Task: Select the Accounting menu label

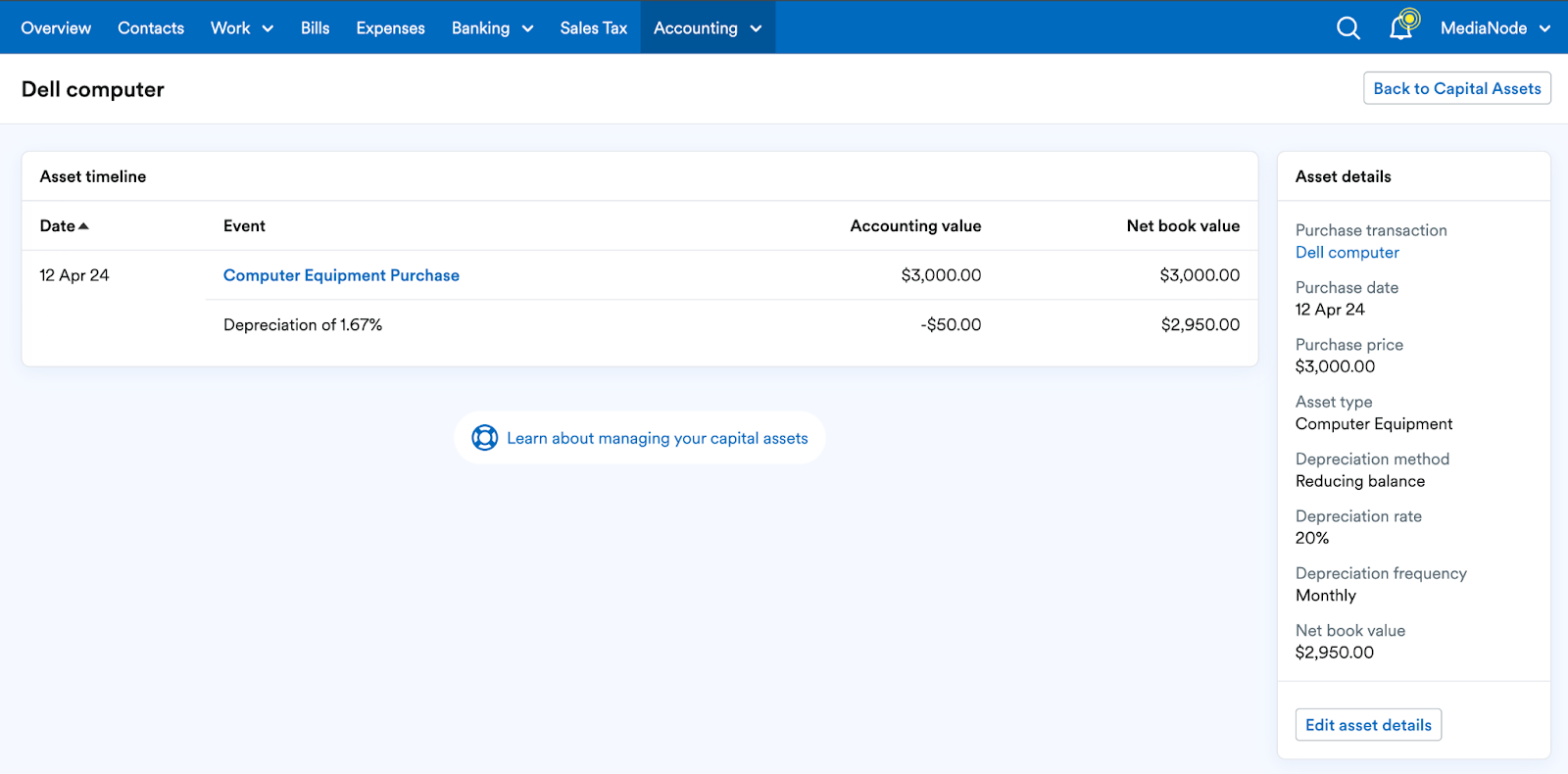Action: point(695,28)
